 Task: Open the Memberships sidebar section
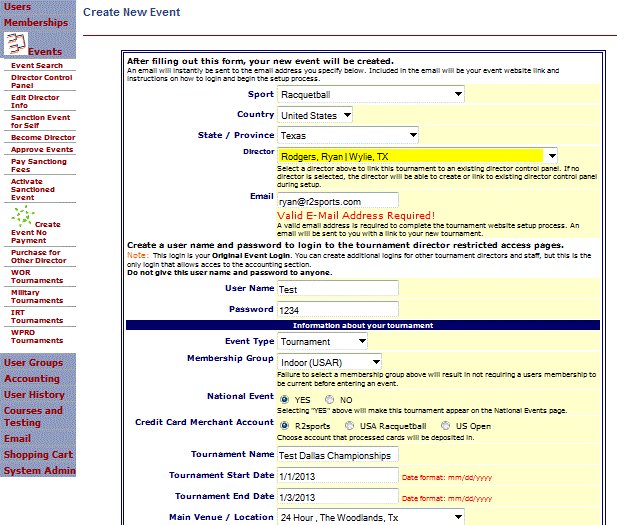pyautogui.click(x=36, y=22)
